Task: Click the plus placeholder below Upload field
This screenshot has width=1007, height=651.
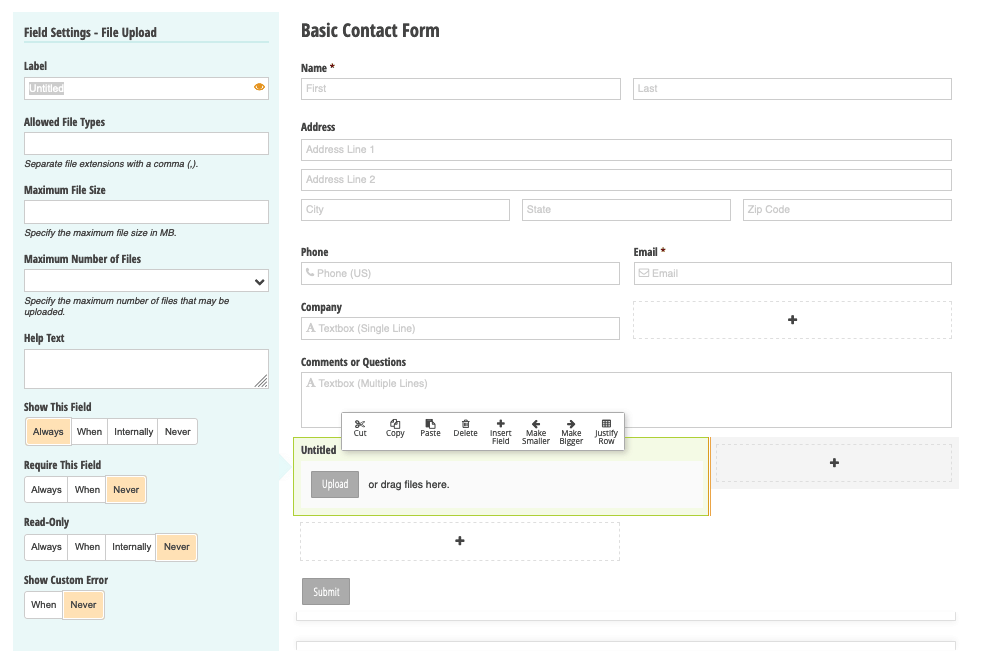Action: (x=460, y=541)
